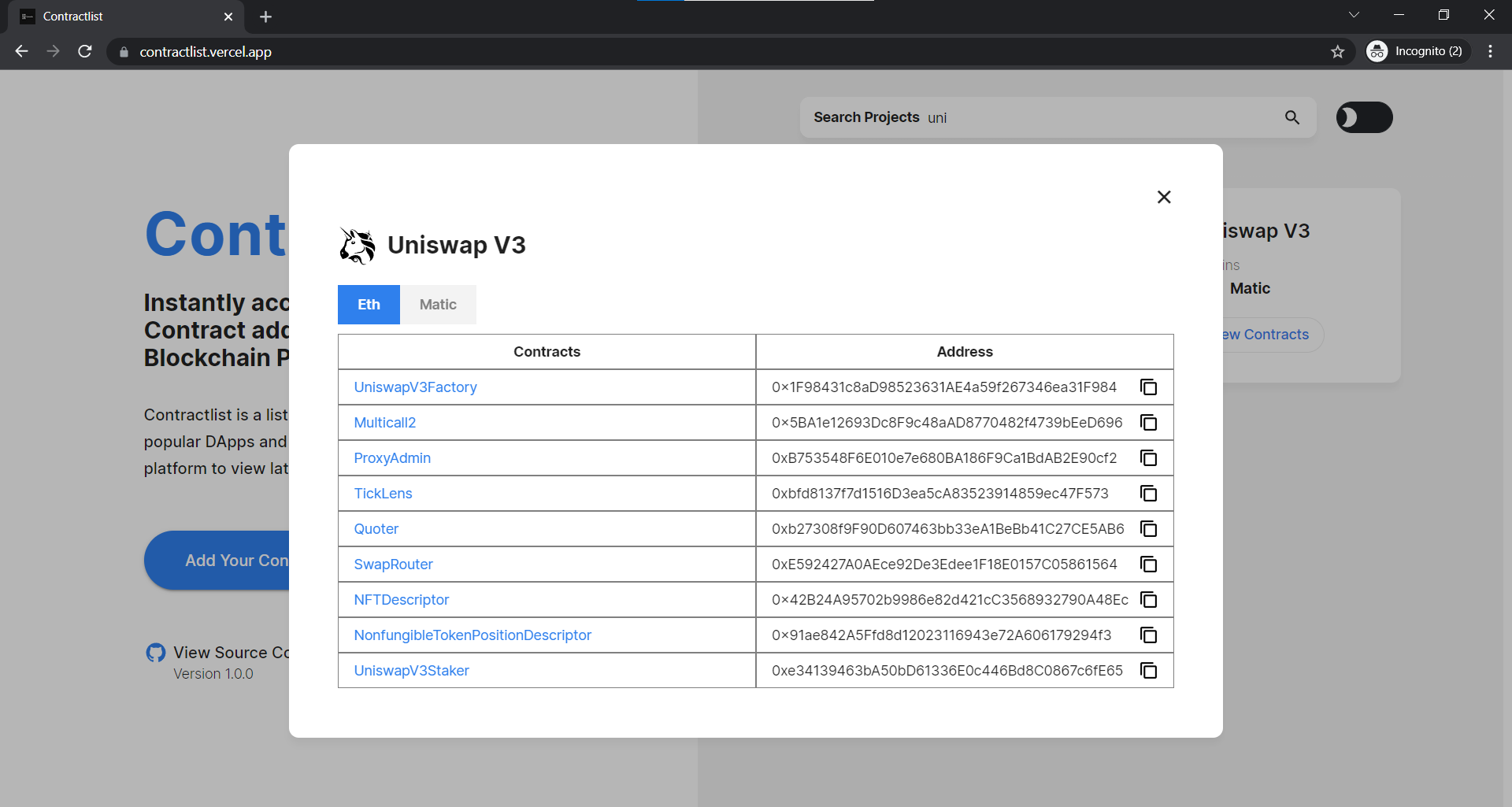View site information lock icon
Viewport: 1512px width, 807px height.
[124, 52]
